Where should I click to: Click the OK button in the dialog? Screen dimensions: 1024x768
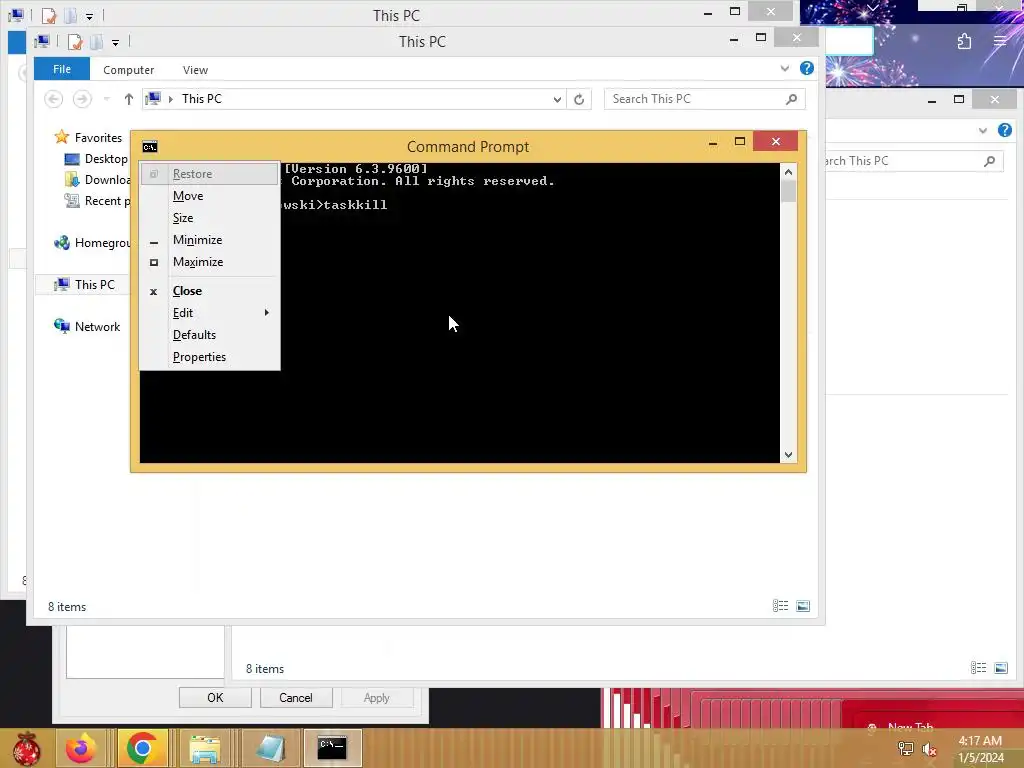click(x=215, y=697)
